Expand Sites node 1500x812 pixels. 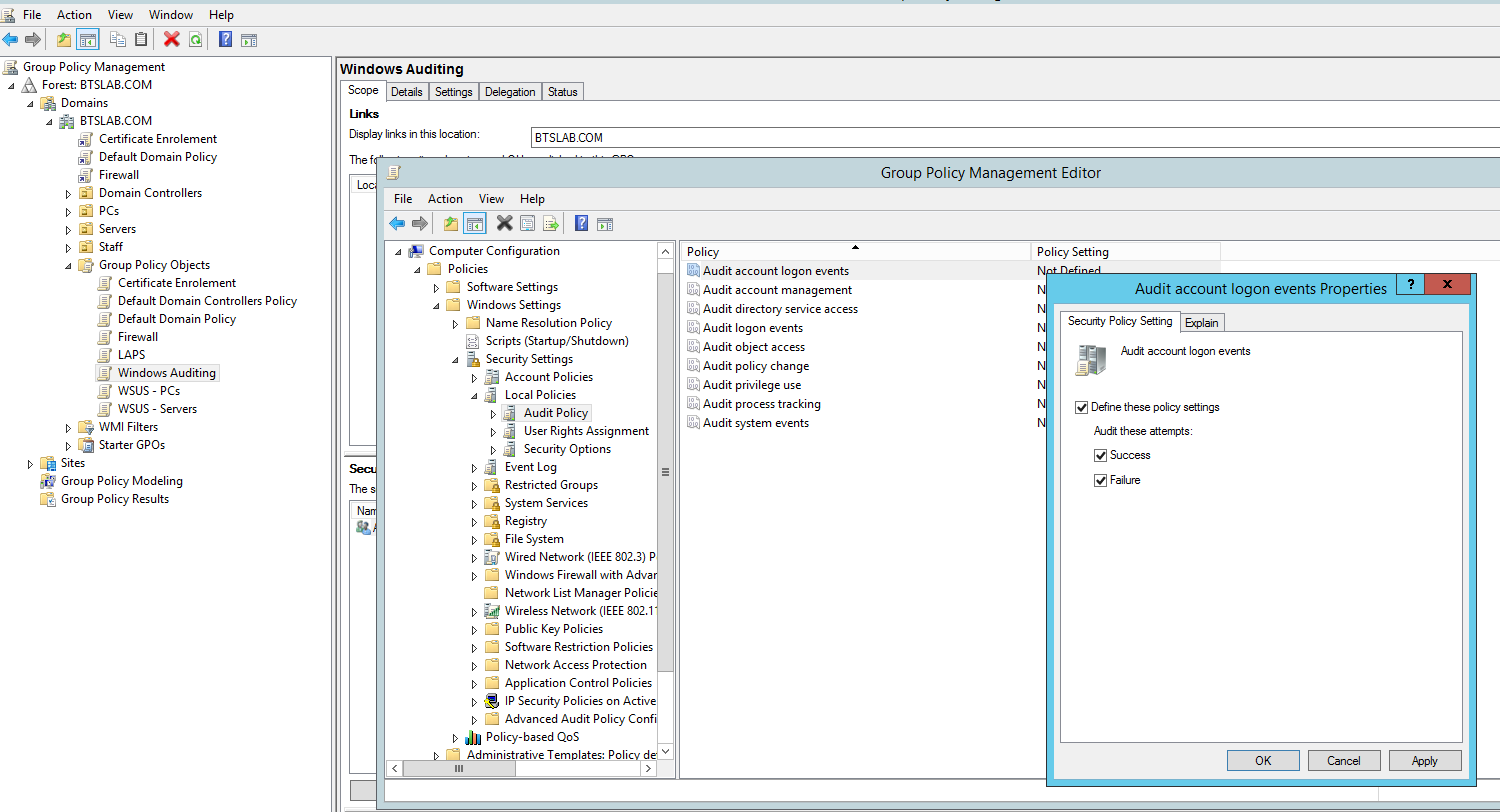coord(30,463)
